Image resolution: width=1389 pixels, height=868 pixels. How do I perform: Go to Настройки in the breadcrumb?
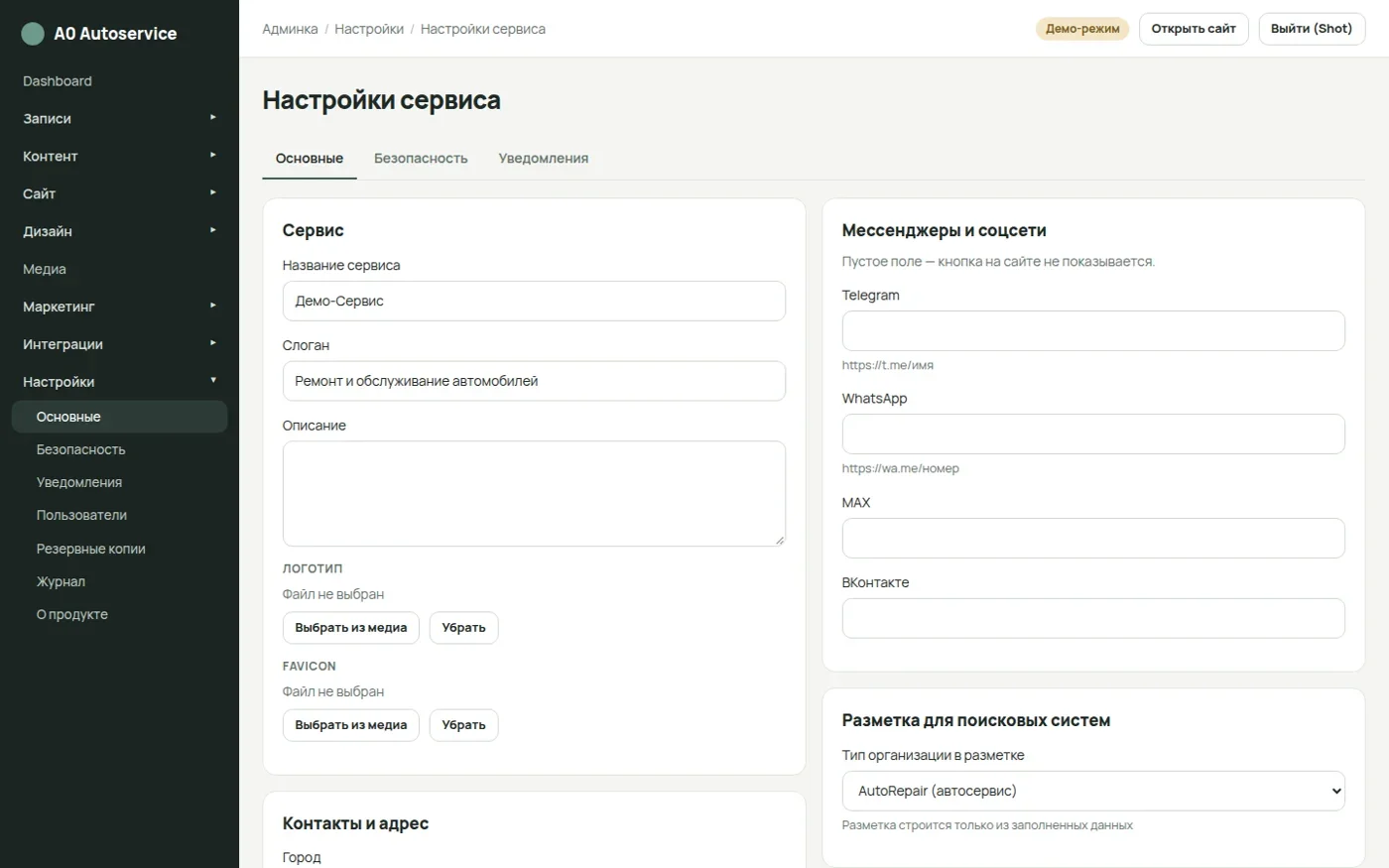coord(369,29)
